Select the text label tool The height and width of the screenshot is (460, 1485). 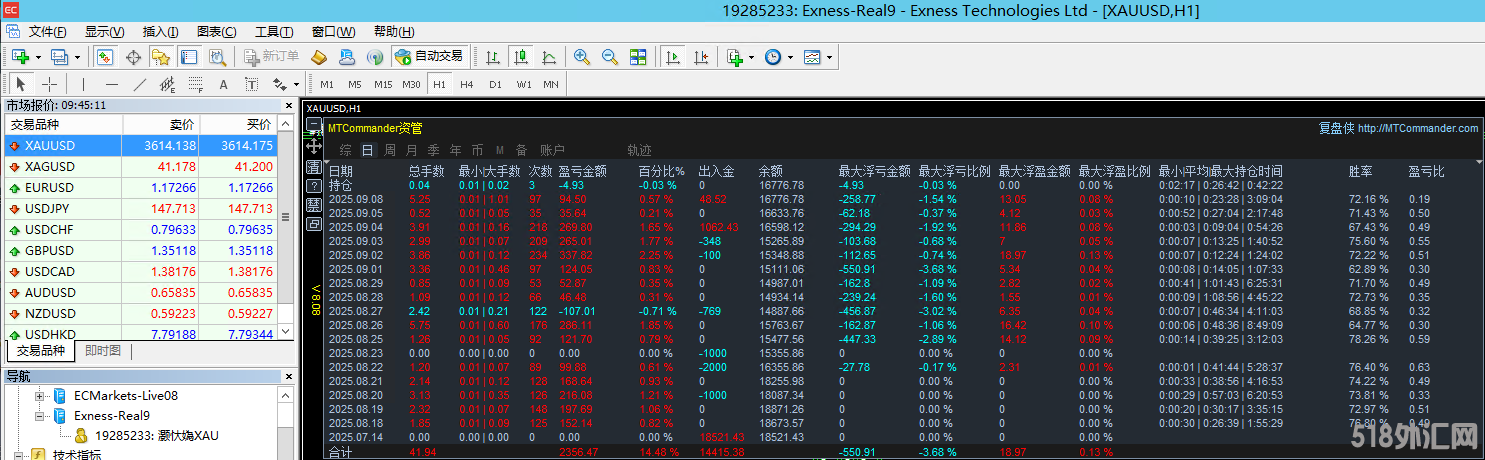(x=252, y=84)
